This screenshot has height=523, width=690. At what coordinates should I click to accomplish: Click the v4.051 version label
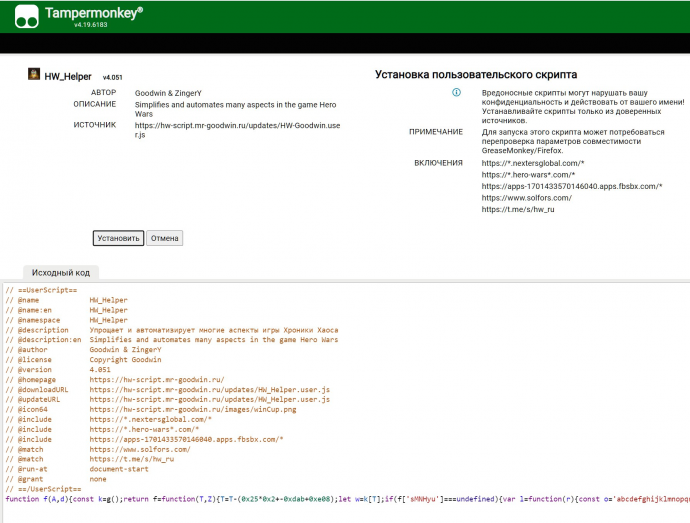click(113, 77)
